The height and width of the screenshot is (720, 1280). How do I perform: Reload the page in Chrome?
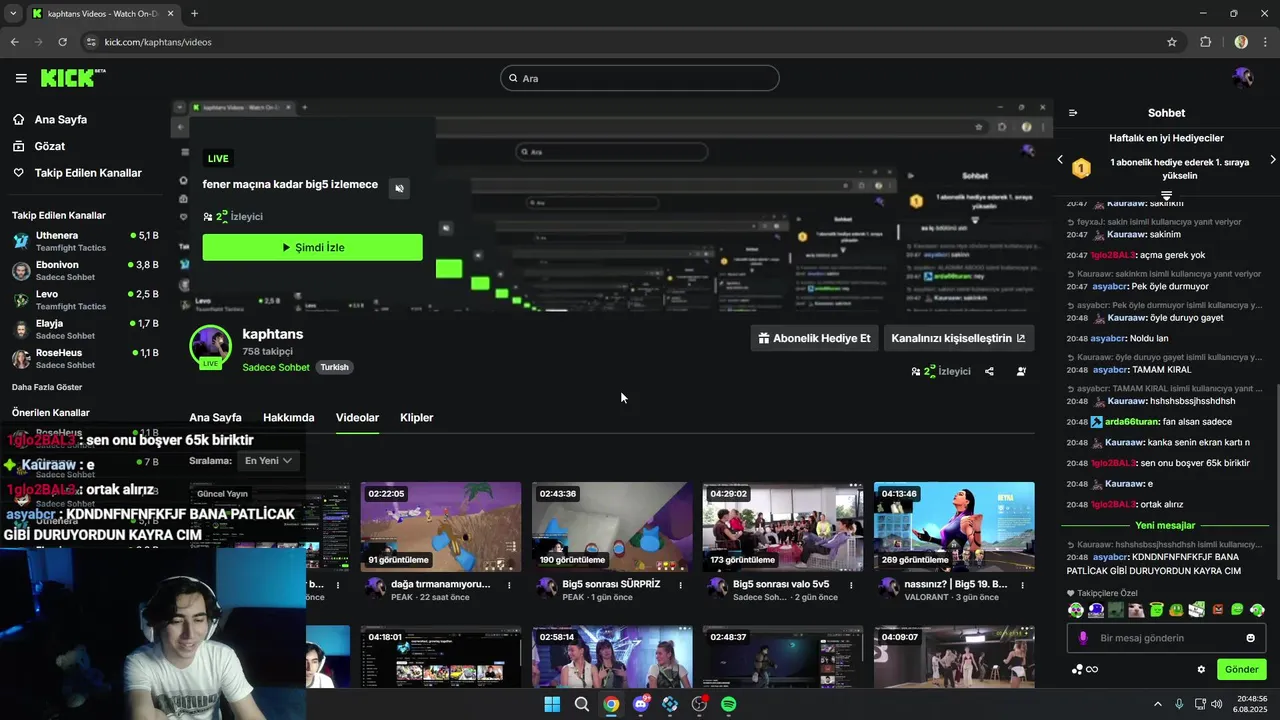click(x=62, y=42)
